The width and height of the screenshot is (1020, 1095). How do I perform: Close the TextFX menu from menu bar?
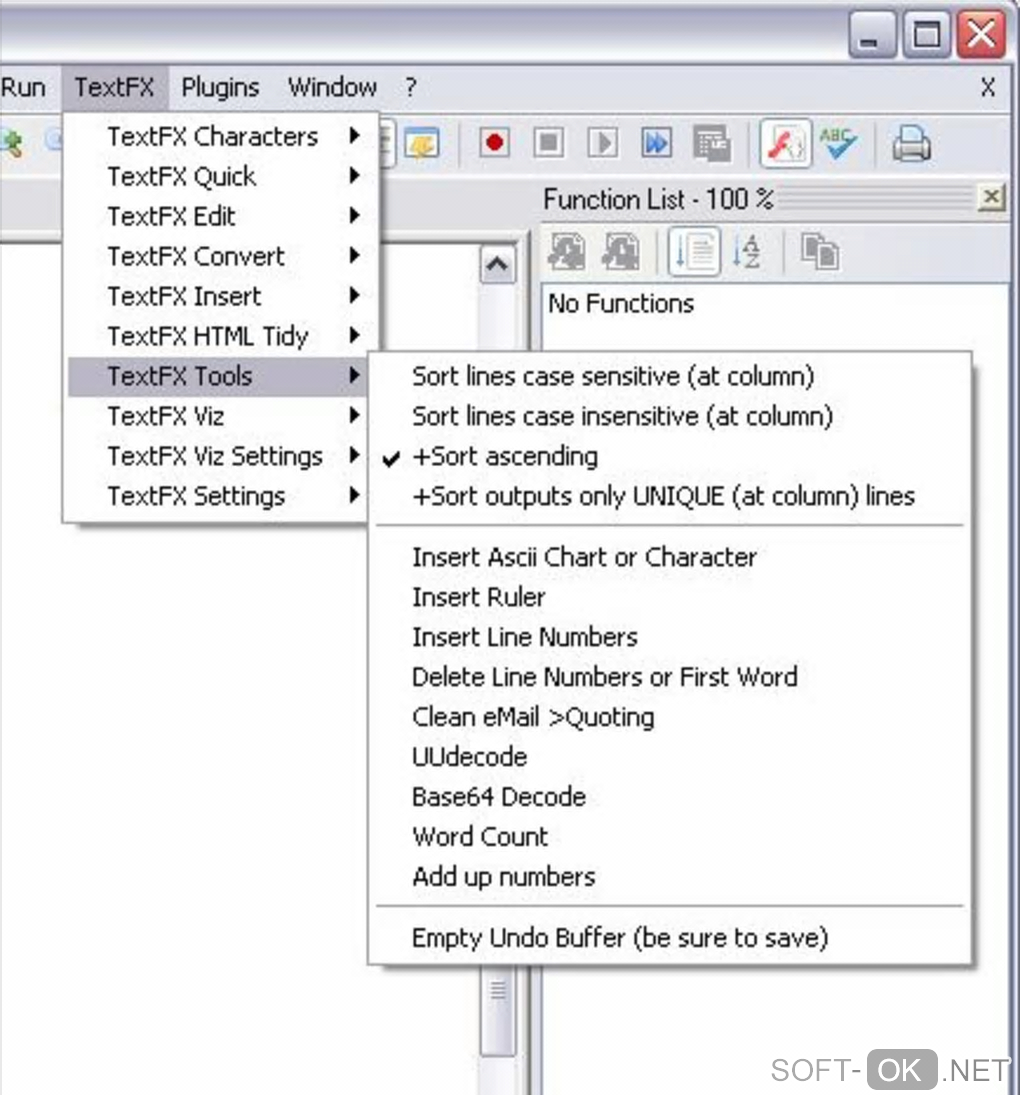tap(115, 88)
